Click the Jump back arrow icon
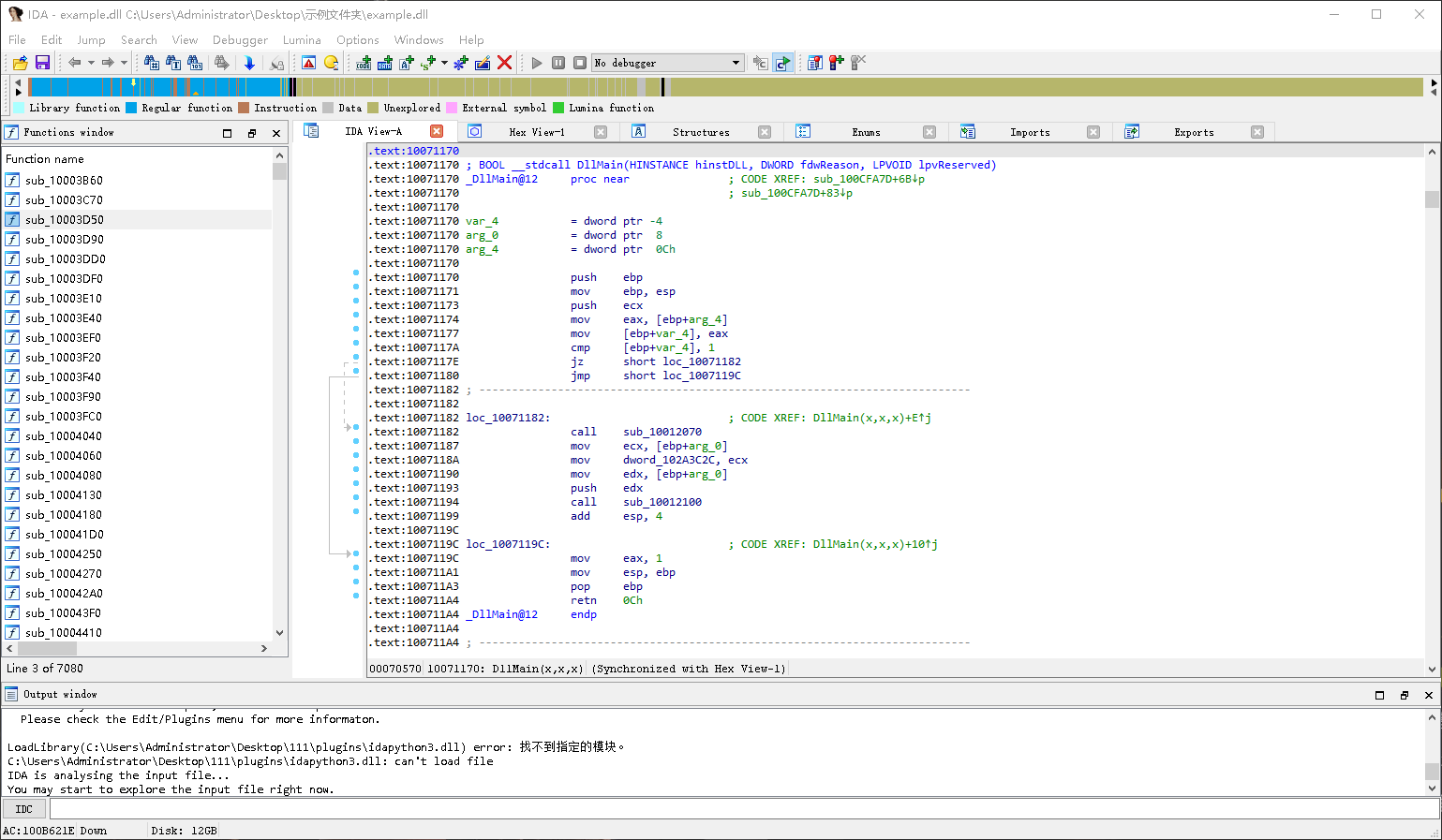The height and width of the screenshot is (840, 1442). [74, 63]
